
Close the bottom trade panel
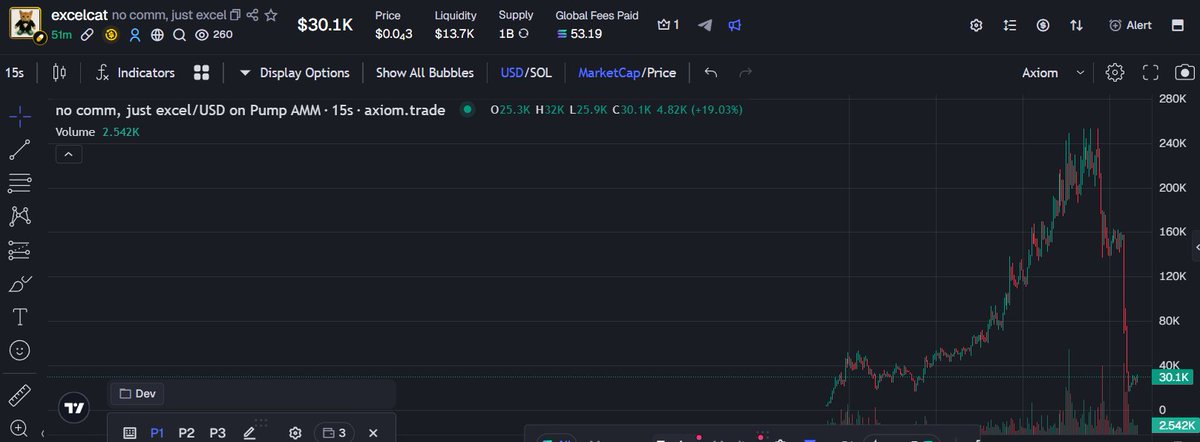373,433
